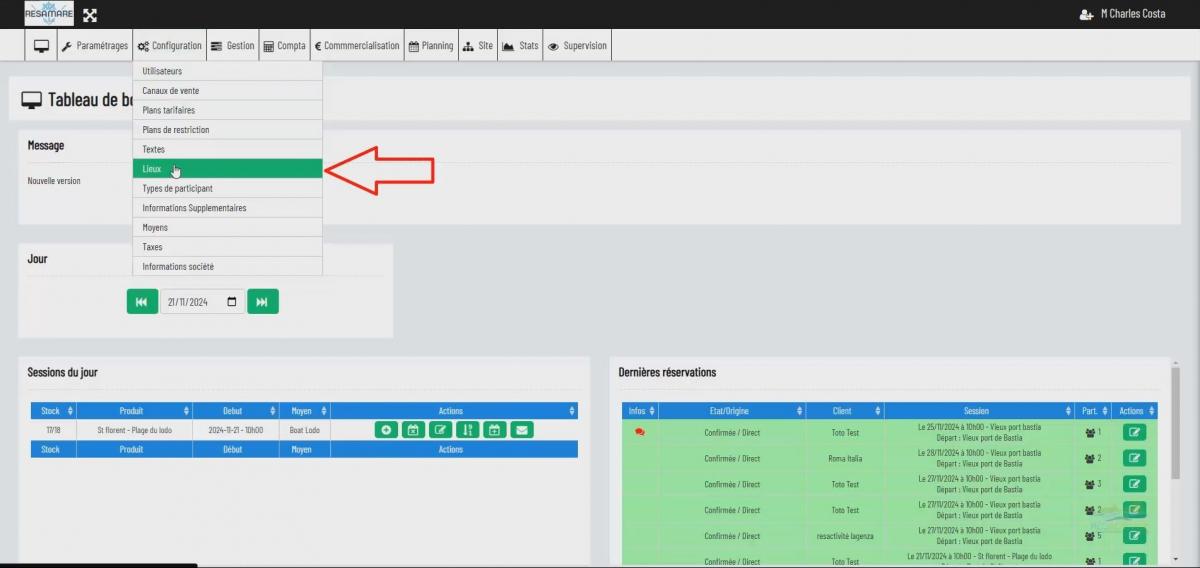Click the M Charles Costa username
This screenshot has height=568, width=1200.
pos(1132,14)
